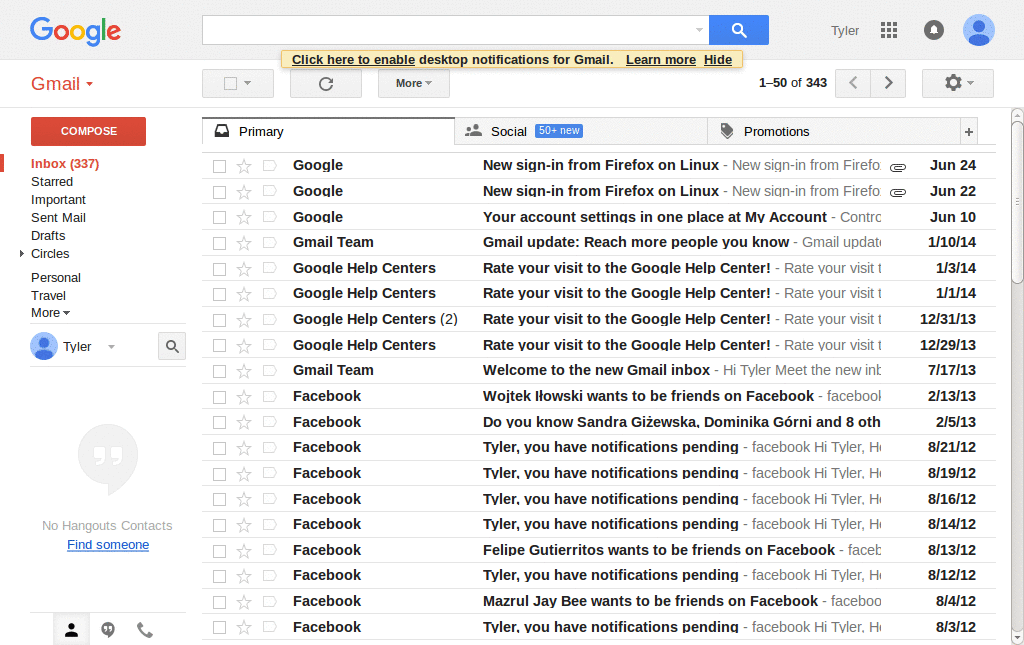Show Hangouts conversations quote icon
Image resolution: width=1024 pixels, height=645 pixels.
pos(108,630)
